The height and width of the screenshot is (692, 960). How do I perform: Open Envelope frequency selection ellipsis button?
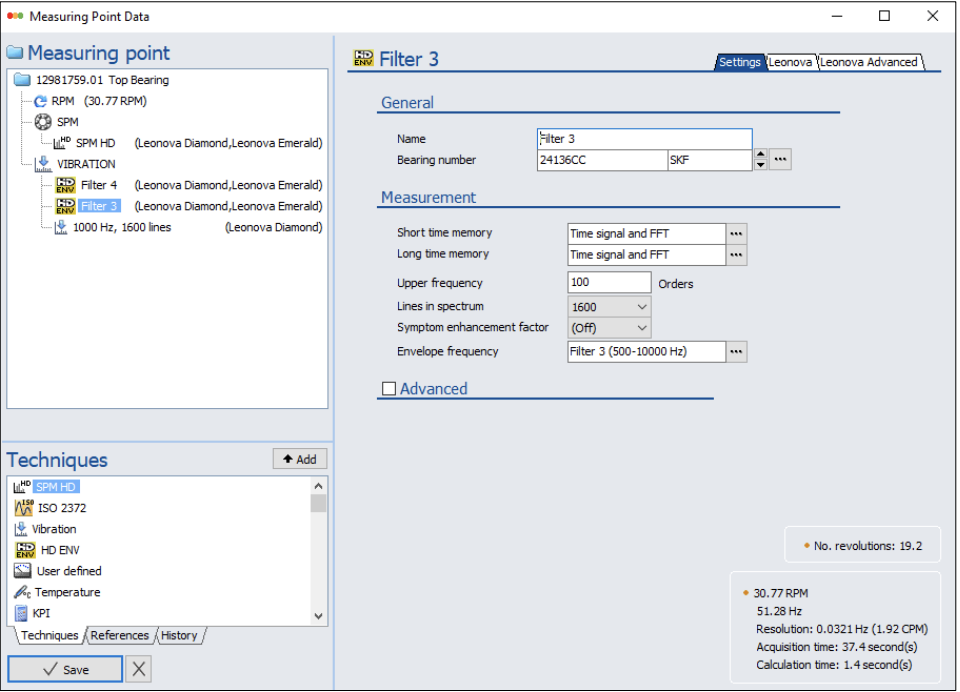737,351
